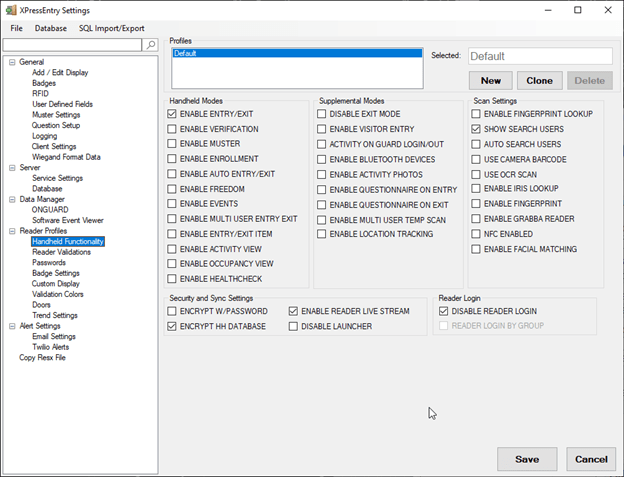
Task: Toggle ENCRYPT HH DATABASE setting
Action: coord(173,326)
